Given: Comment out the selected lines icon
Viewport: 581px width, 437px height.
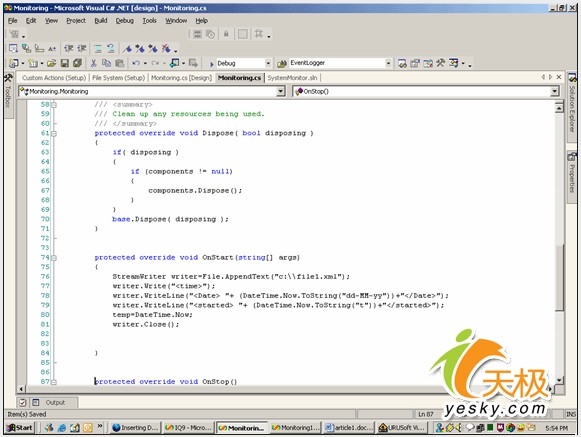Looking at the screenshot, I should click(x=98, y=49).
